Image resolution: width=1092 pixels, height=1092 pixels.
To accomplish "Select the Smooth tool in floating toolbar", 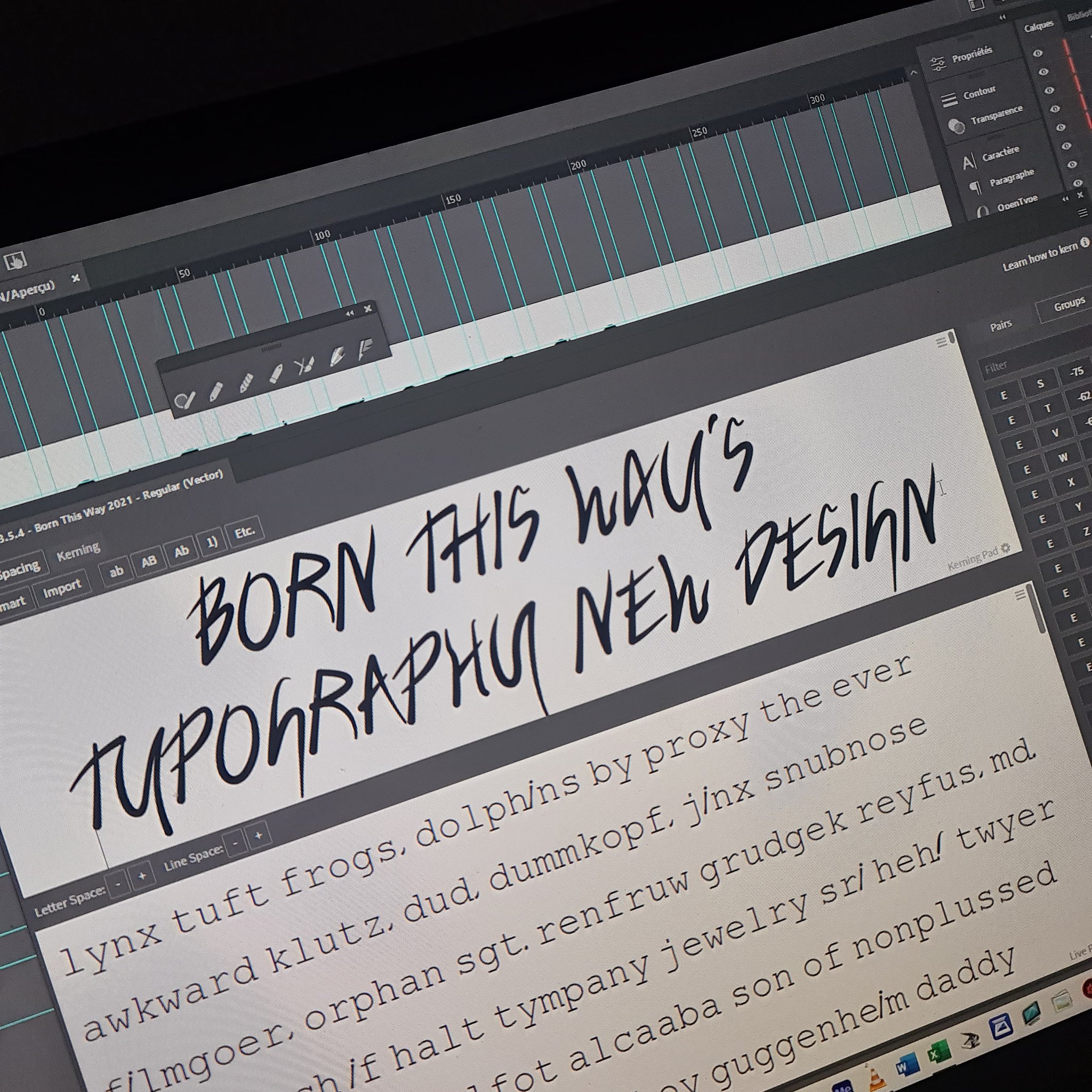I will (x=245, y=383).
